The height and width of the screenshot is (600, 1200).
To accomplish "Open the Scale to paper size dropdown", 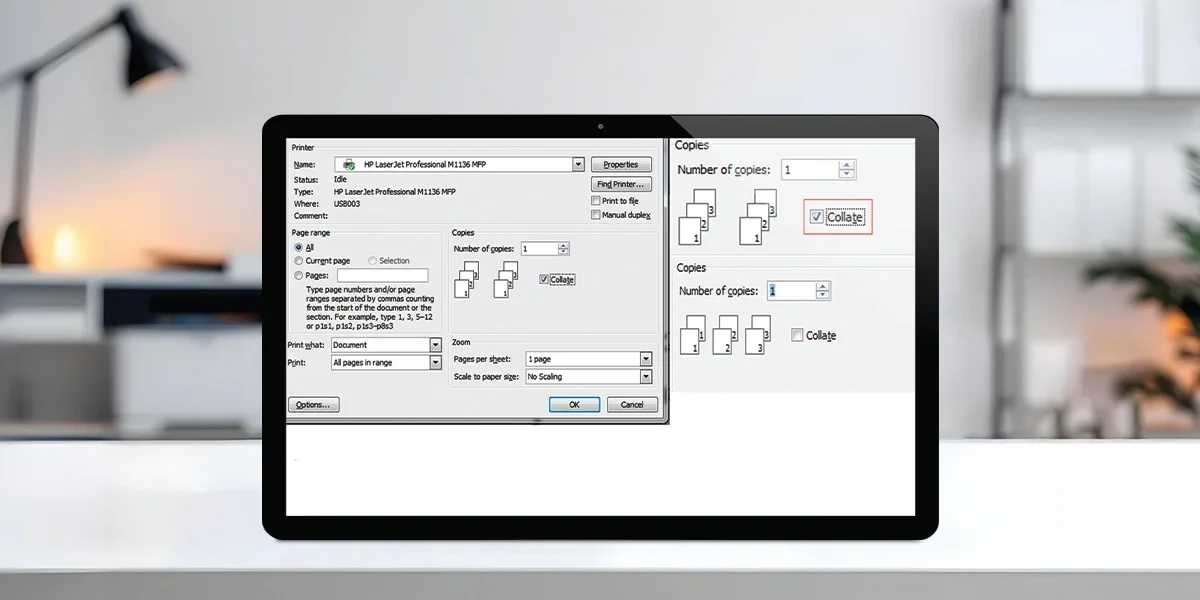I will (x=646, y=377).
